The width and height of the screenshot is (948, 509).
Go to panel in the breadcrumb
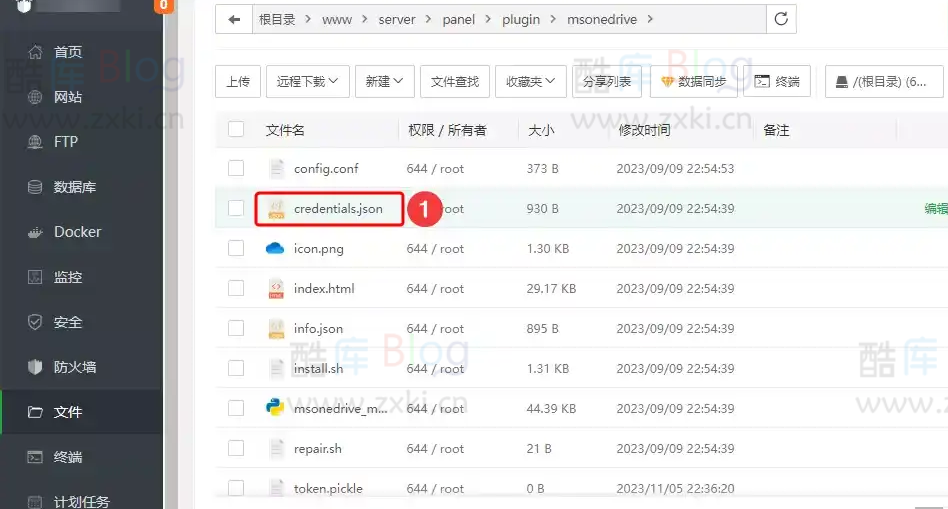(458, 20)
